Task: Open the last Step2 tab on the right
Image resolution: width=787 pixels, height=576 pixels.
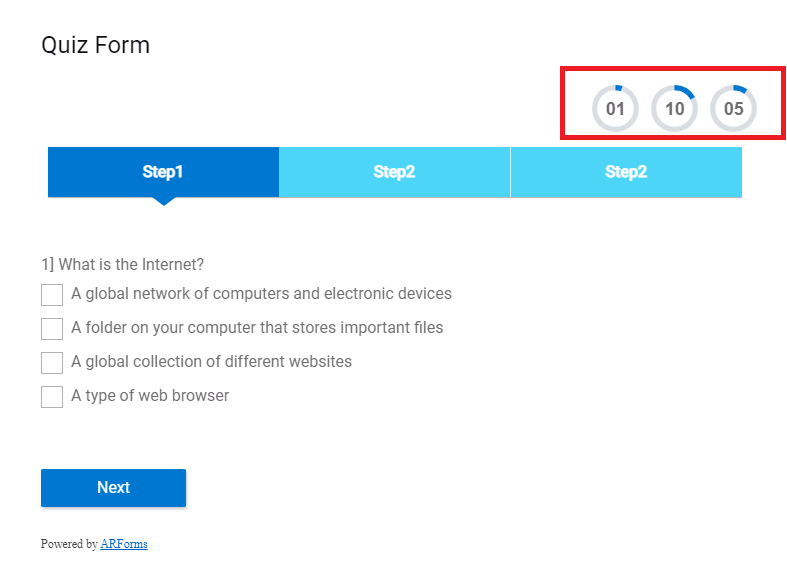Action: [x=626, y=172]
